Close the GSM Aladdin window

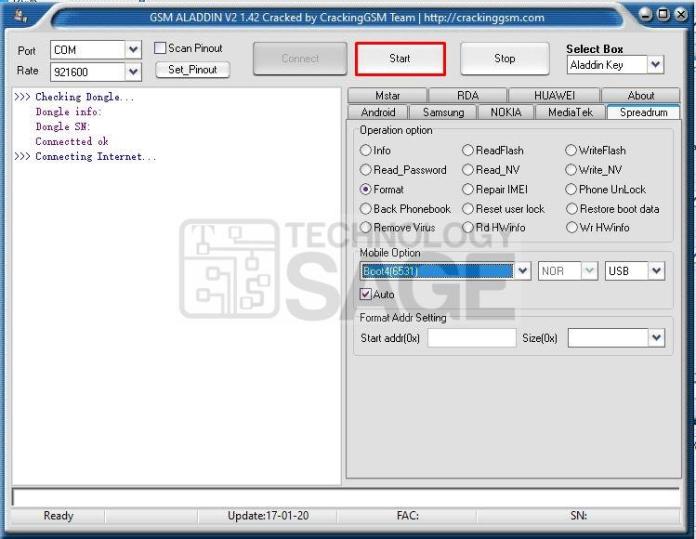tap(681, 15)
